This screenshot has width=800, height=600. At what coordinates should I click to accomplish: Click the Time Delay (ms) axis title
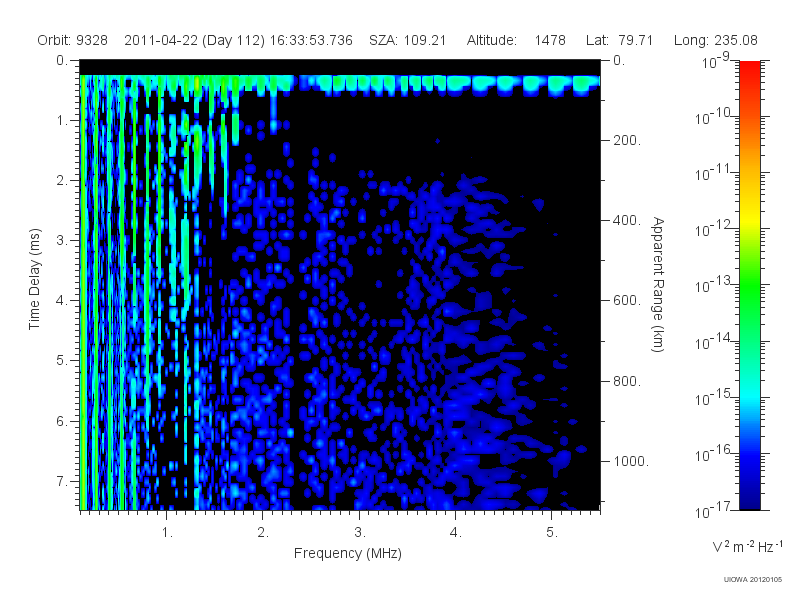click(x=34, y=279)
